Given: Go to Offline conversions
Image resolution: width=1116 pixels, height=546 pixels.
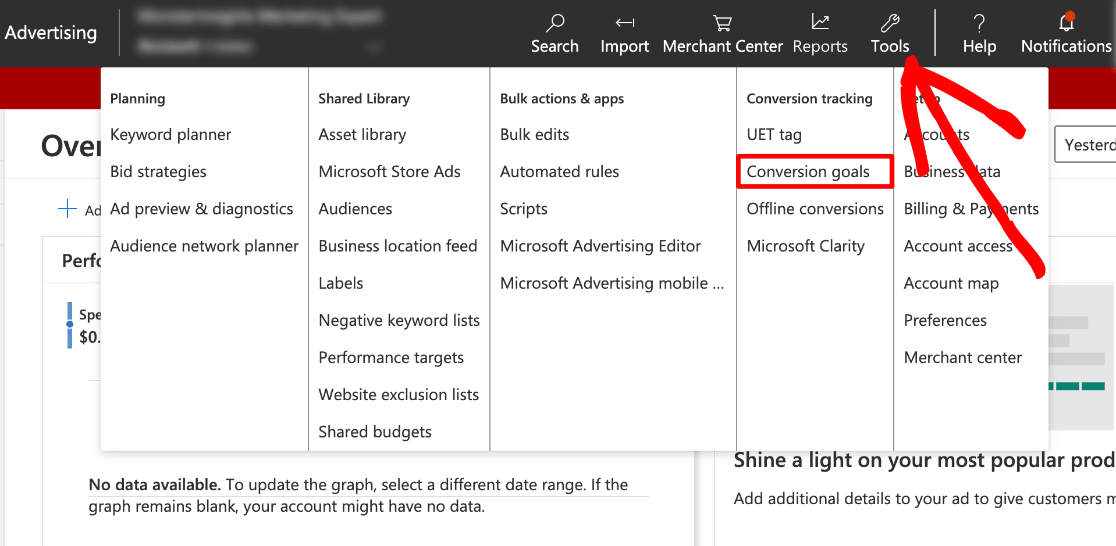Looking at the screenshot, I should (815, 209).
